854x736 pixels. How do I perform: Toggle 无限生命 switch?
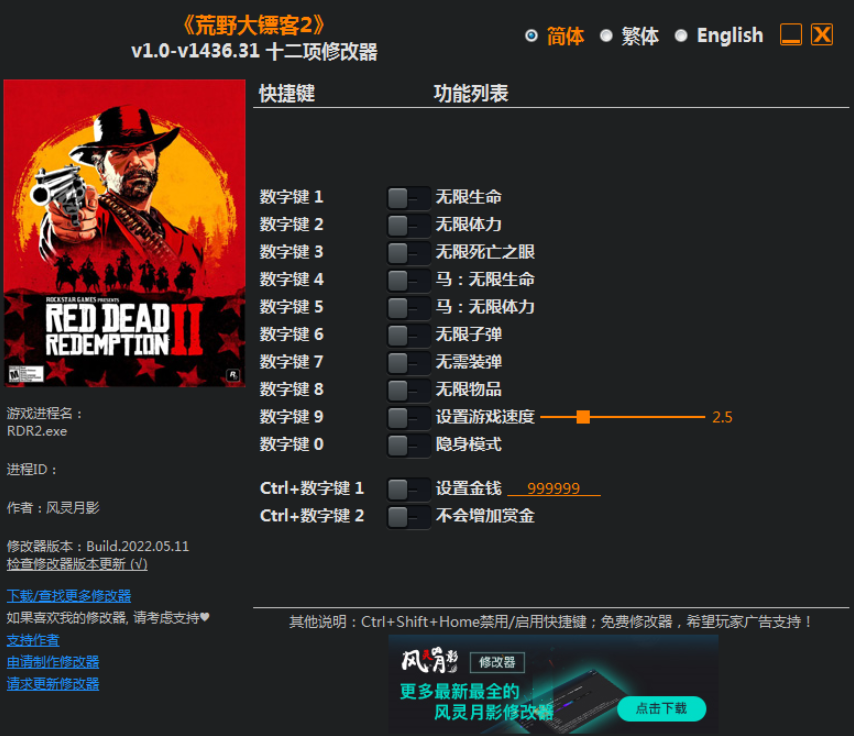pos(408,198)
